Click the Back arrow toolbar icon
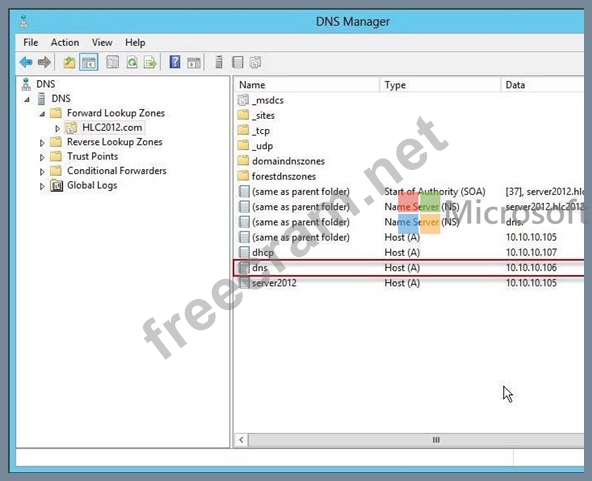 click(x=26, y=62)
